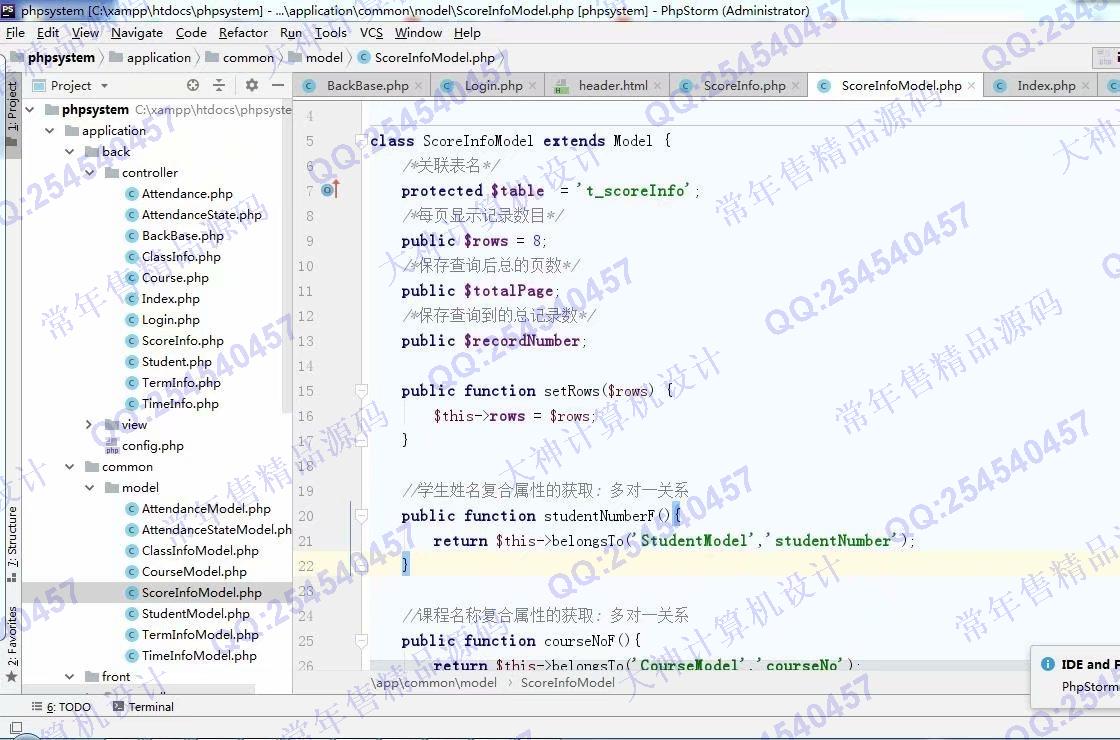Open the Refactor menu
1120x740 pixels.
coord(243,33)
